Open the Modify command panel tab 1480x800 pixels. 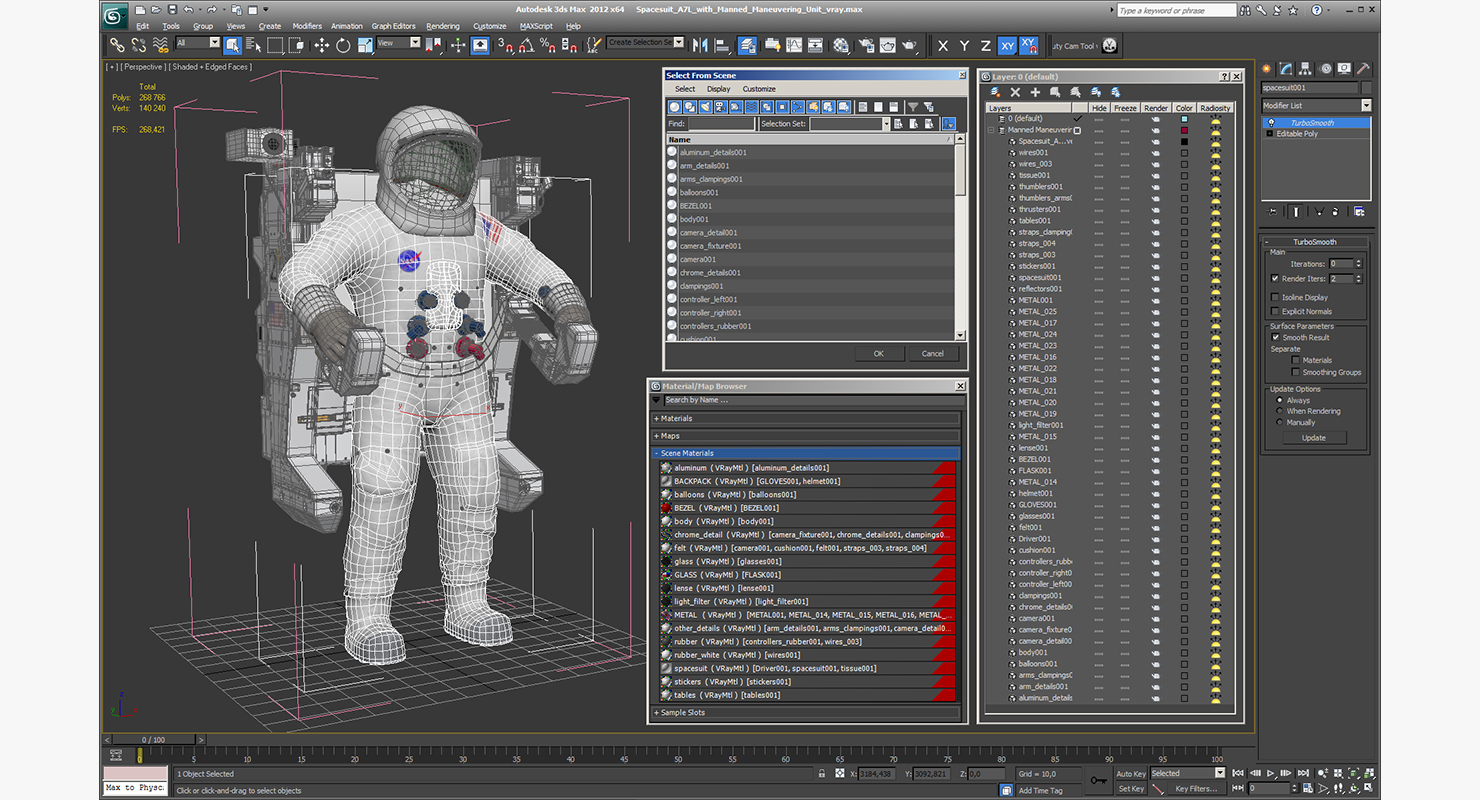1286,69
